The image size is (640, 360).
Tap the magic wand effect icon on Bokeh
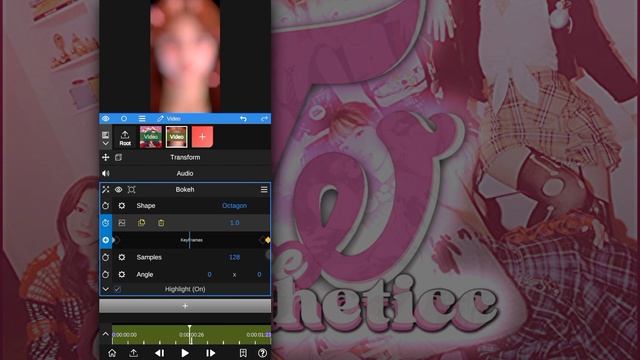click(106, 189)
